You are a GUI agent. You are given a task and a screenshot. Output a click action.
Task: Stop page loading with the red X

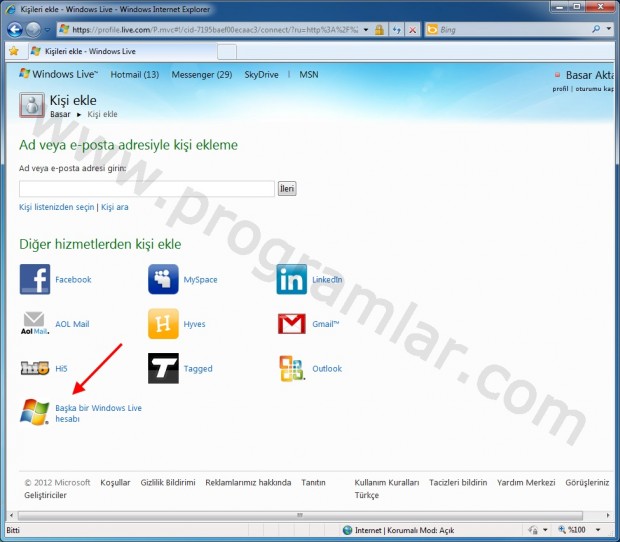pyautogui.click(x=412, y=30)
